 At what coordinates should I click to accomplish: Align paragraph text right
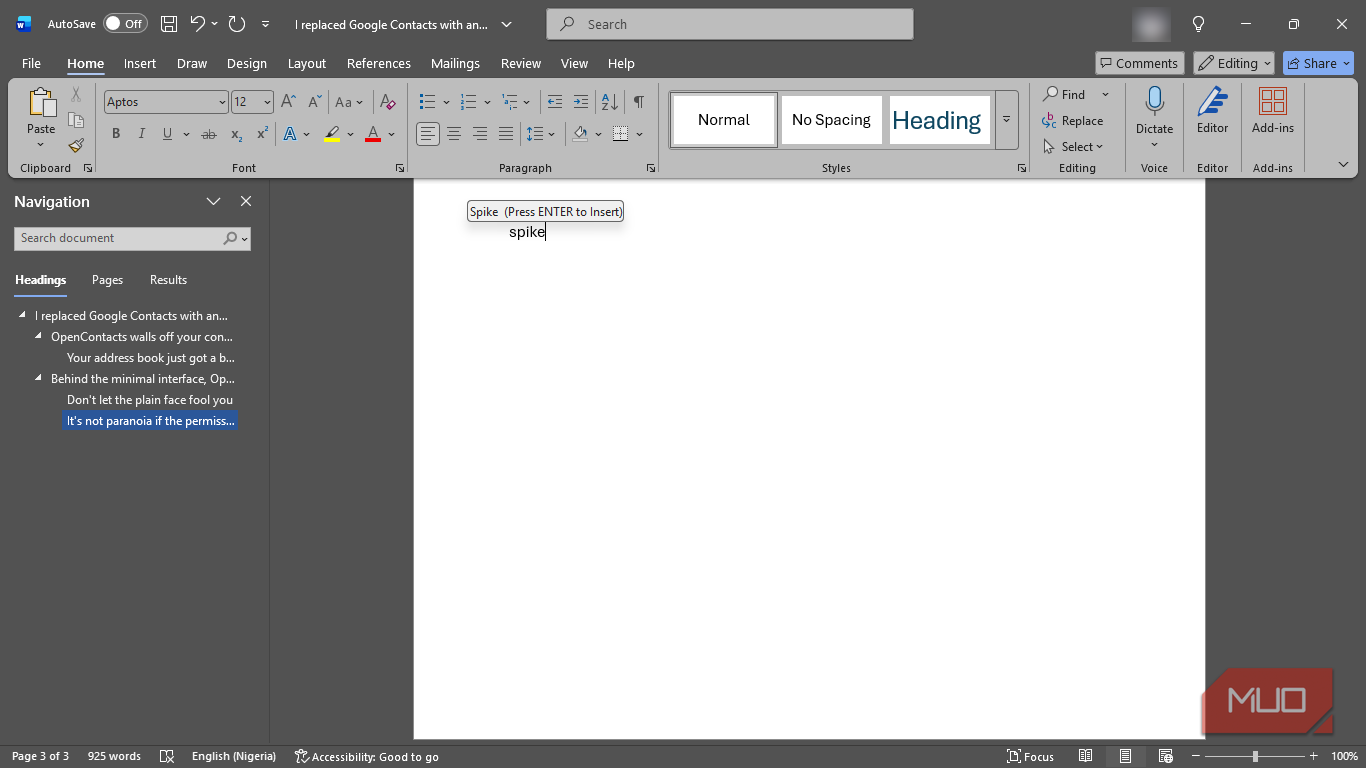pyautogui.click(x=480, y=134)
